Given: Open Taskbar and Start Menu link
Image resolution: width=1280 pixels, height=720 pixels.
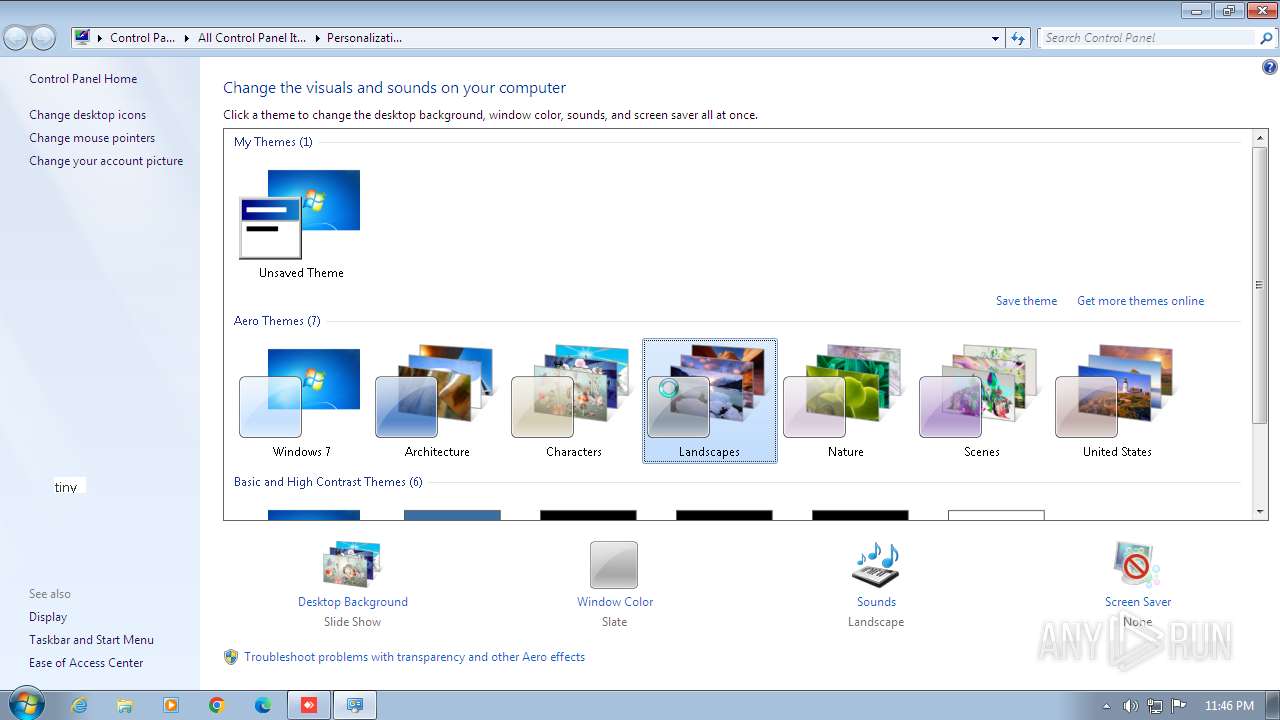Looking at the screenshot, I should (91, 640).
